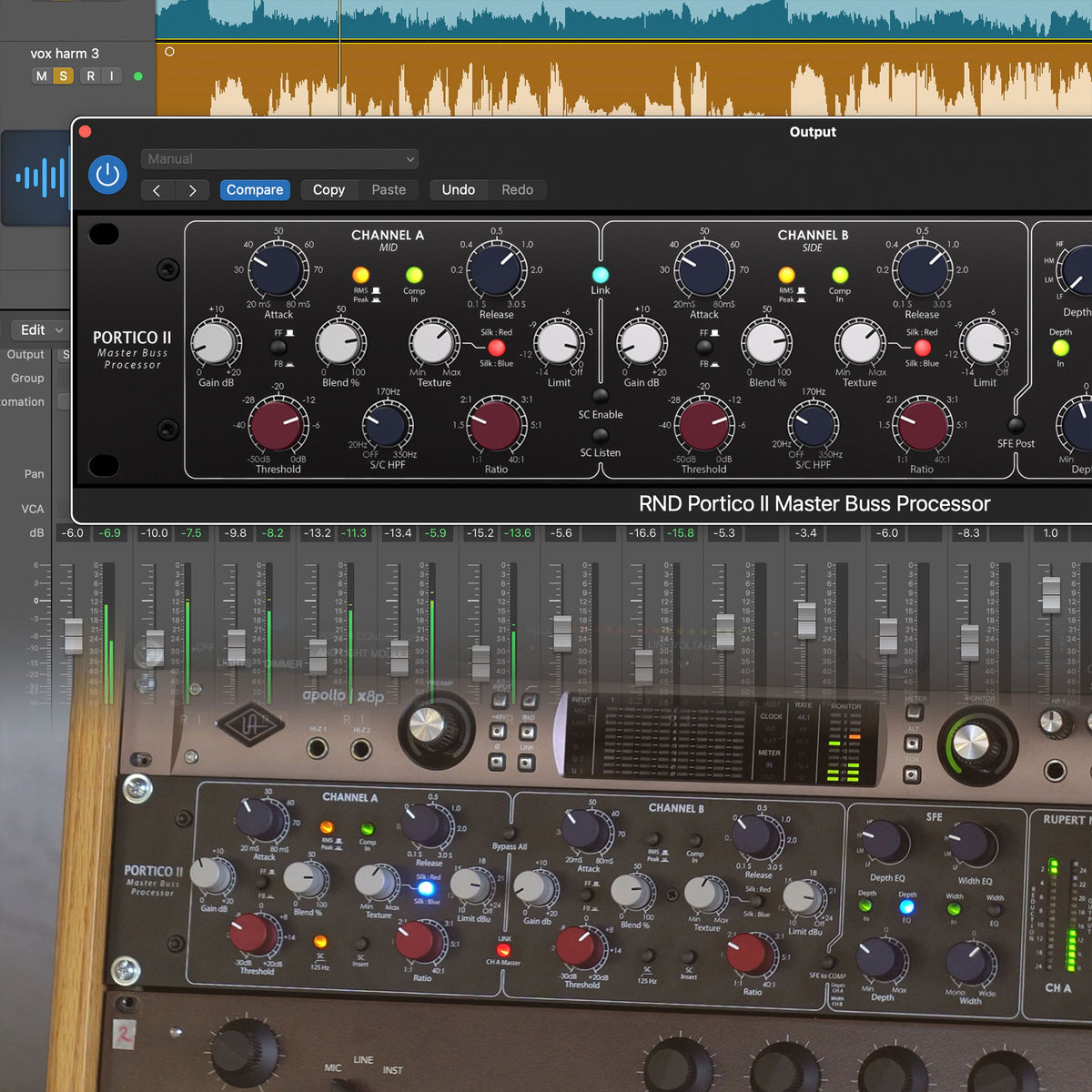Click the Output label in mixer sidebar

25,355
